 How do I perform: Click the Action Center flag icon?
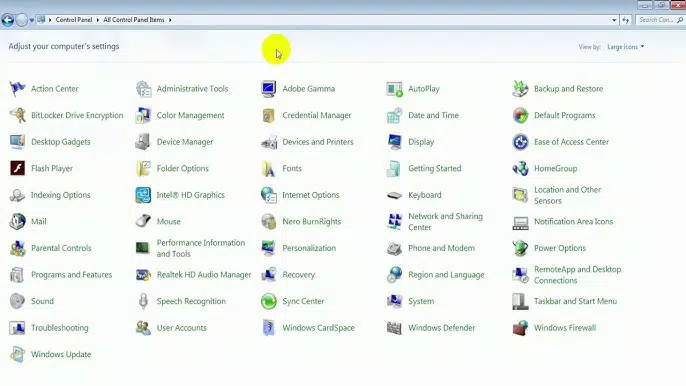click(18, 89)
